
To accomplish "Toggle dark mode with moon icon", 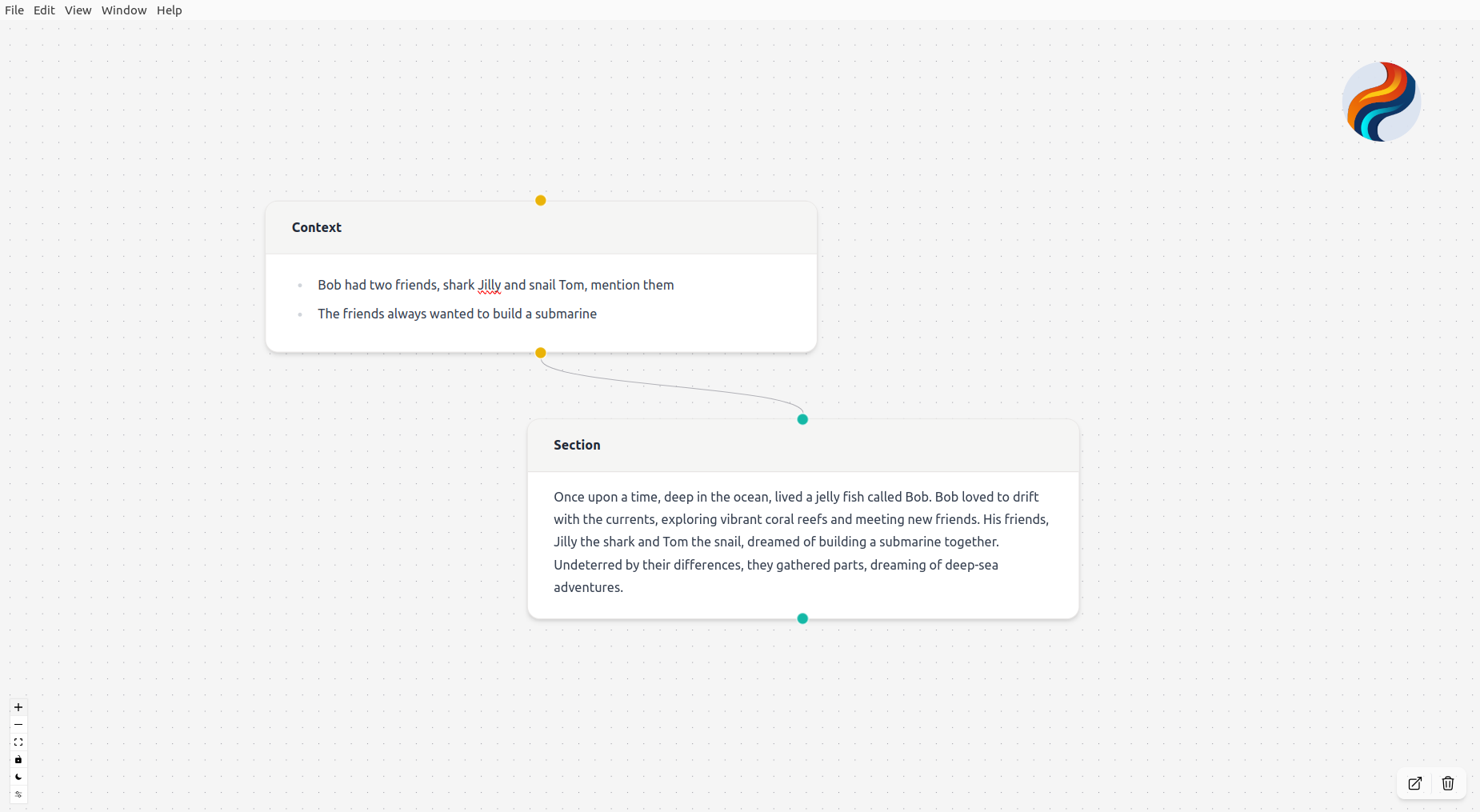I will [x=18, y=777].
